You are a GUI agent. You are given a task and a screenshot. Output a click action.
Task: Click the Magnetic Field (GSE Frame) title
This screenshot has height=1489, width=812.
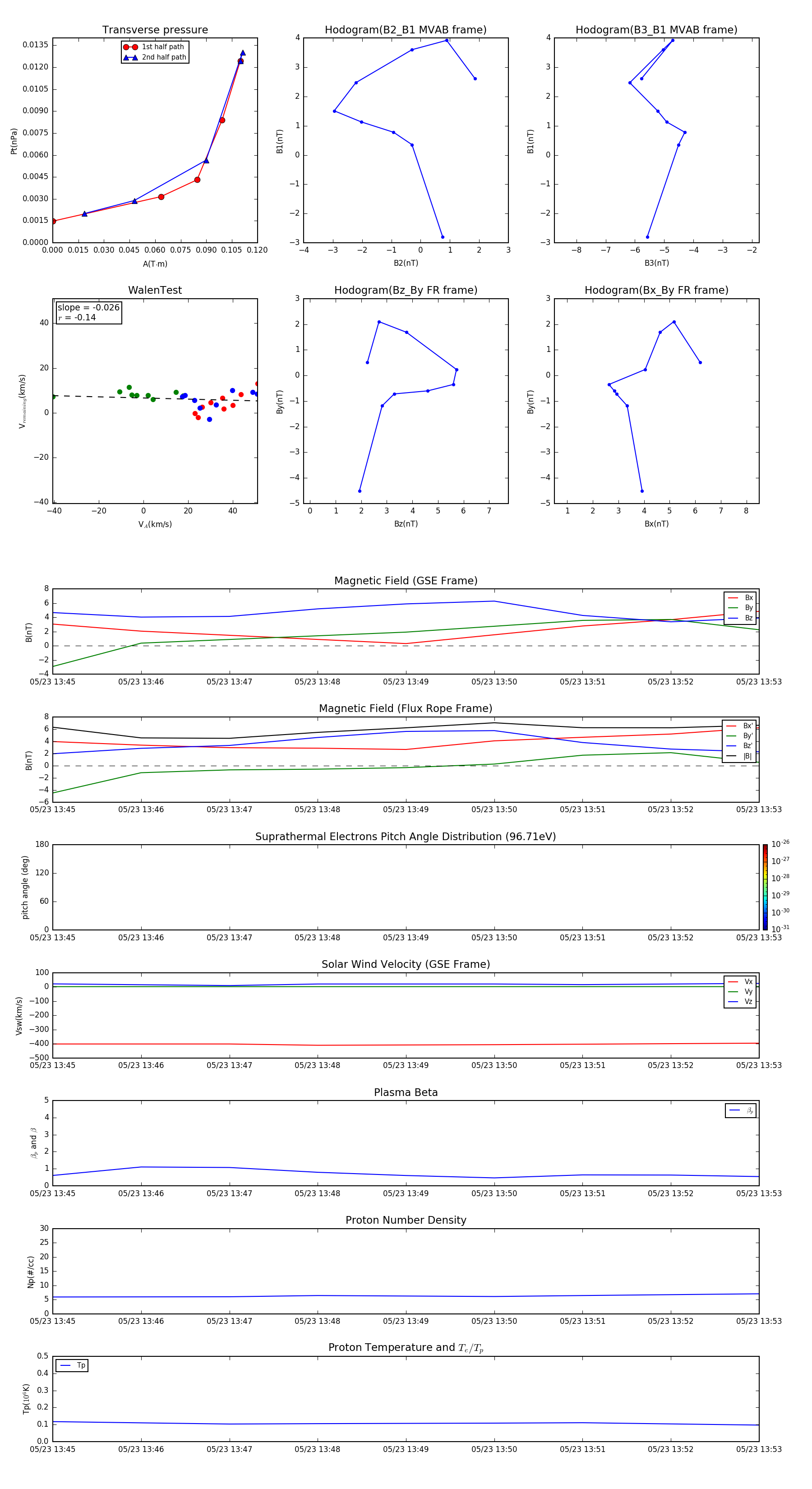pyautogui.click(x=406, y=581)
